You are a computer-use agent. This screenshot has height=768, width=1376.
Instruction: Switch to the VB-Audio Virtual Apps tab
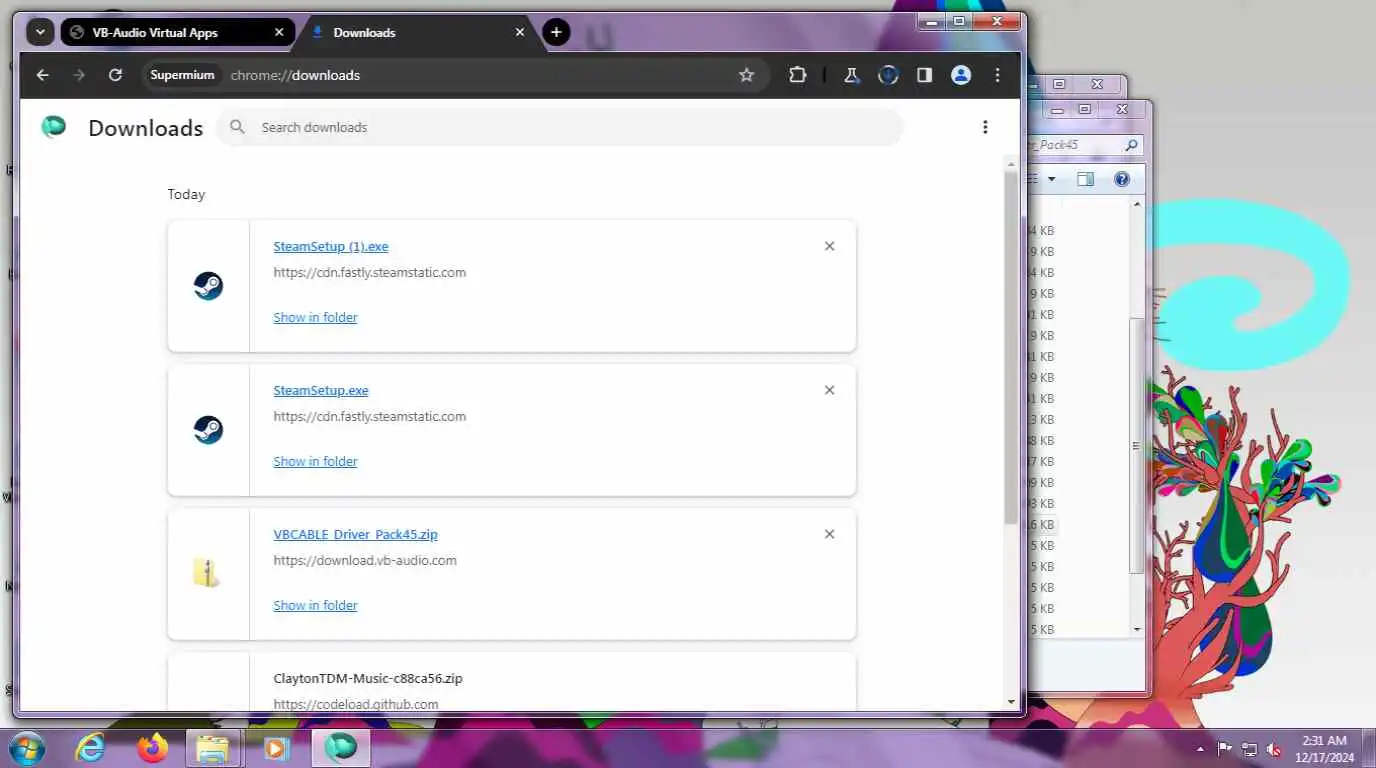click(x=177, y=32)
